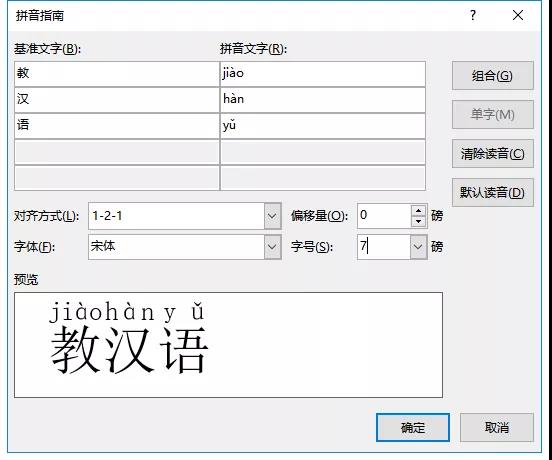The height and width of the screenshot is (460, 552).
Task: Click the 单字(M) button
Action: coord(493,114)
